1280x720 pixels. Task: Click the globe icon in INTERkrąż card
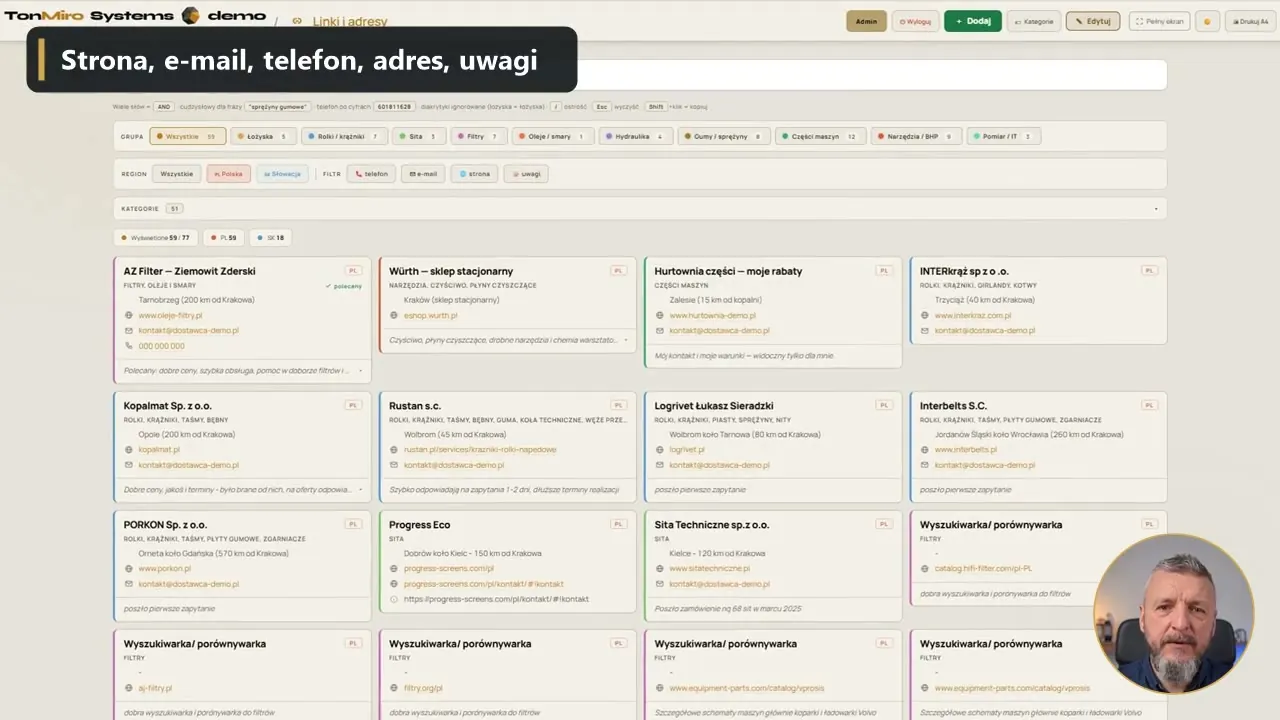(x=925, y=315)
